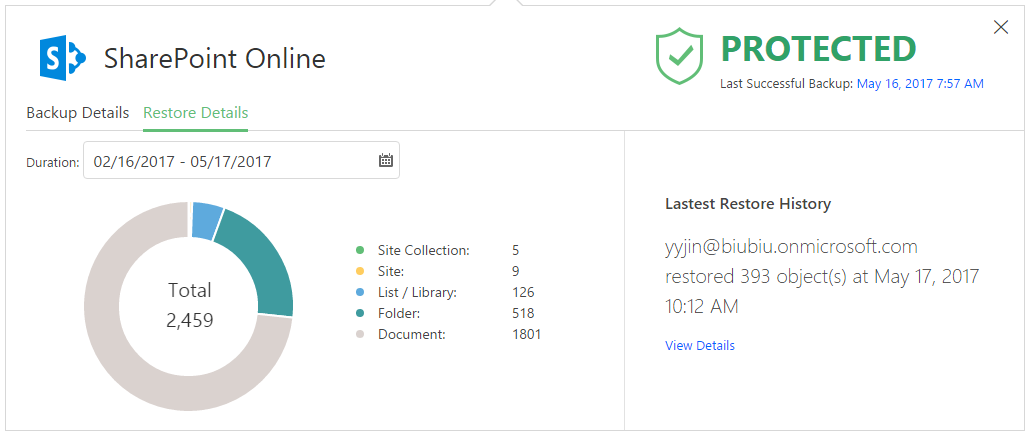Viewport: 1028px width, 442px height.
Task: Click the blue List / Library legend dot
Action: click(x=359, y=293)
